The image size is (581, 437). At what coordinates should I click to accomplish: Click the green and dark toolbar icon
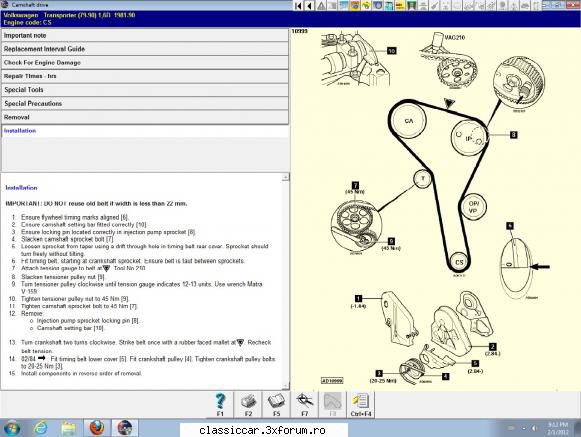tap(411, 5)
